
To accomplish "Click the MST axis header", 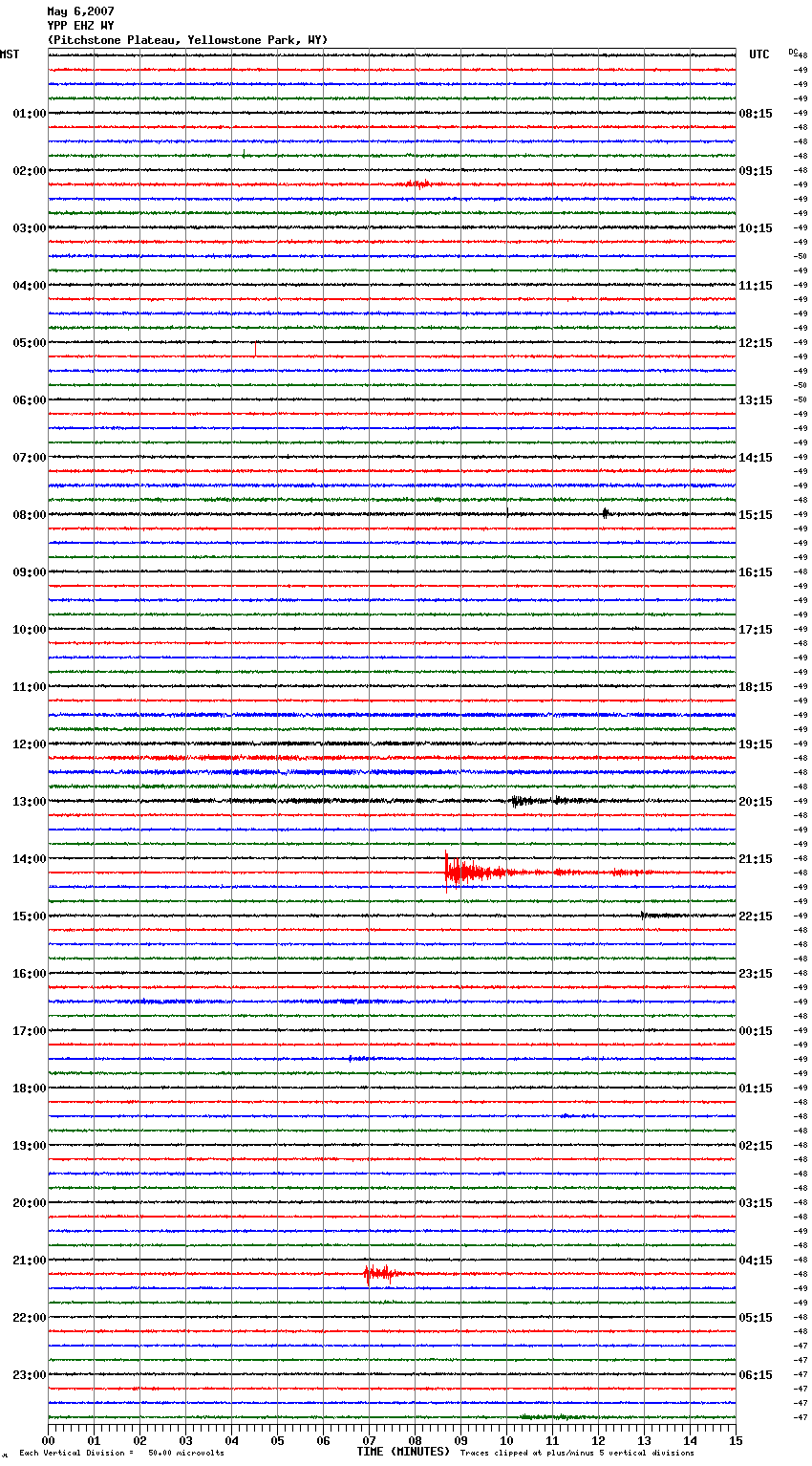I will (10, 54).
